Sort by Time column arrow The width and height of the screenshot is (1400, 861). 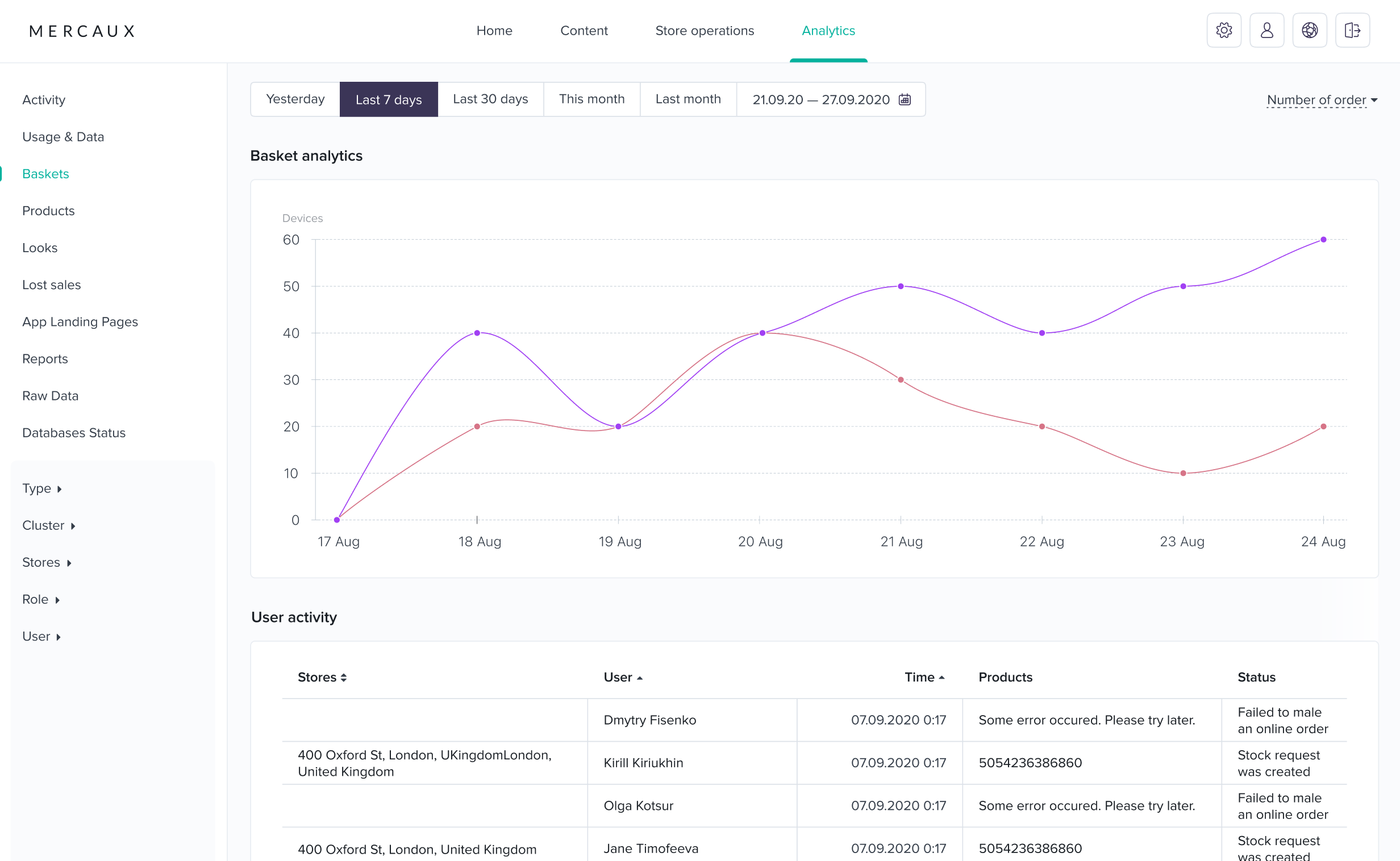point(941,677)
